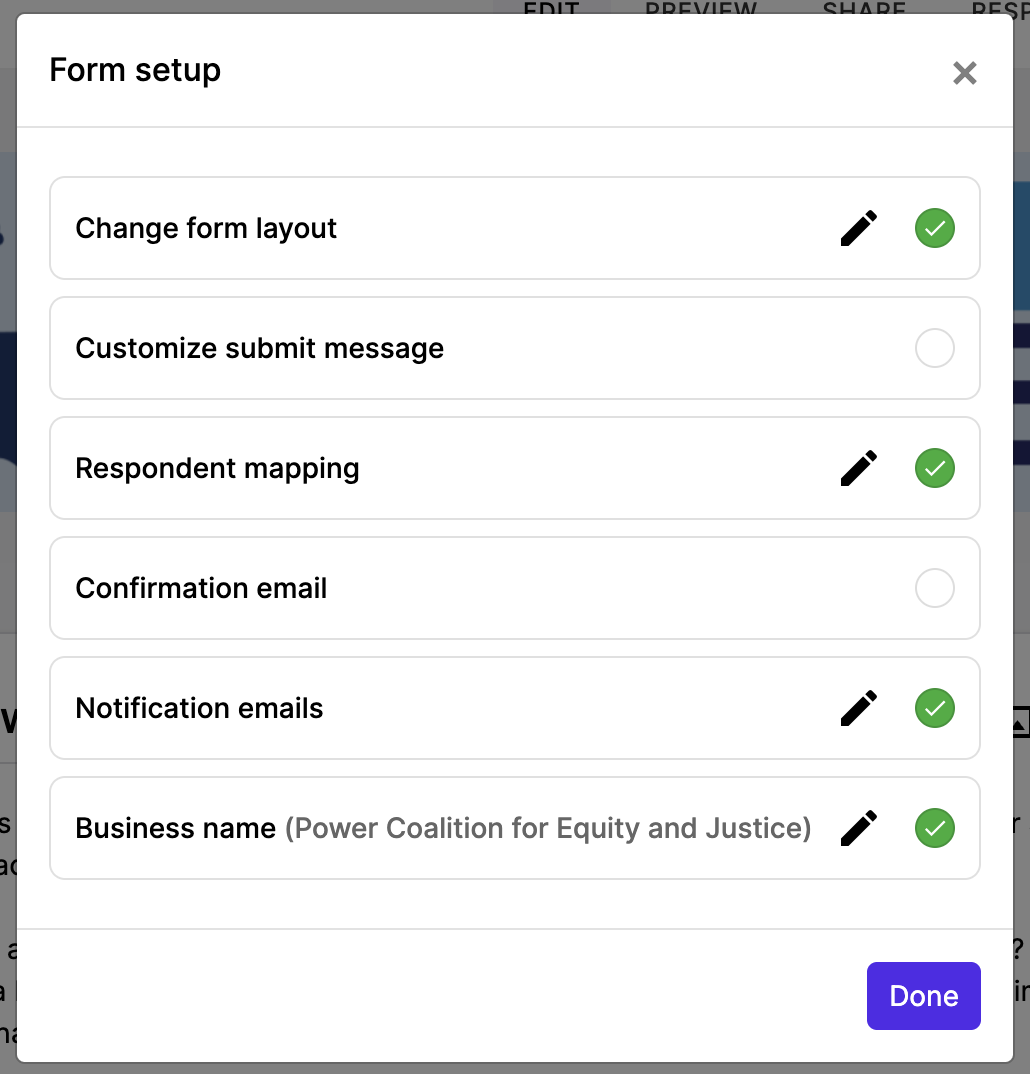Viewport: 1030px width, 1074px height.
Task: Open the Customize submit message row
Action: coord(500,348)
